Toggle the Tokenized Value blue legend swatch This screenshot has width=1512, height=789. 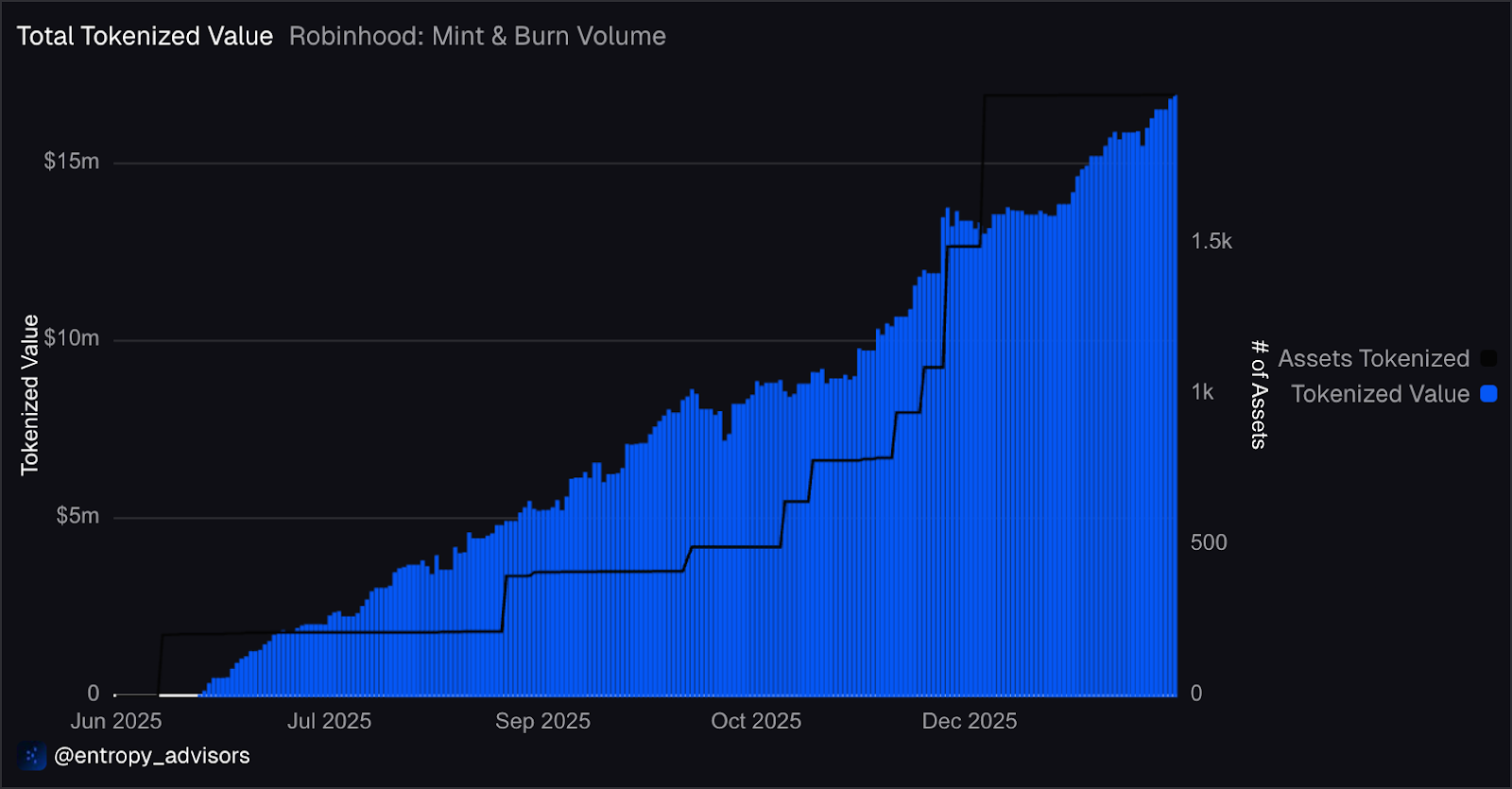click(x=1488, y=394)
